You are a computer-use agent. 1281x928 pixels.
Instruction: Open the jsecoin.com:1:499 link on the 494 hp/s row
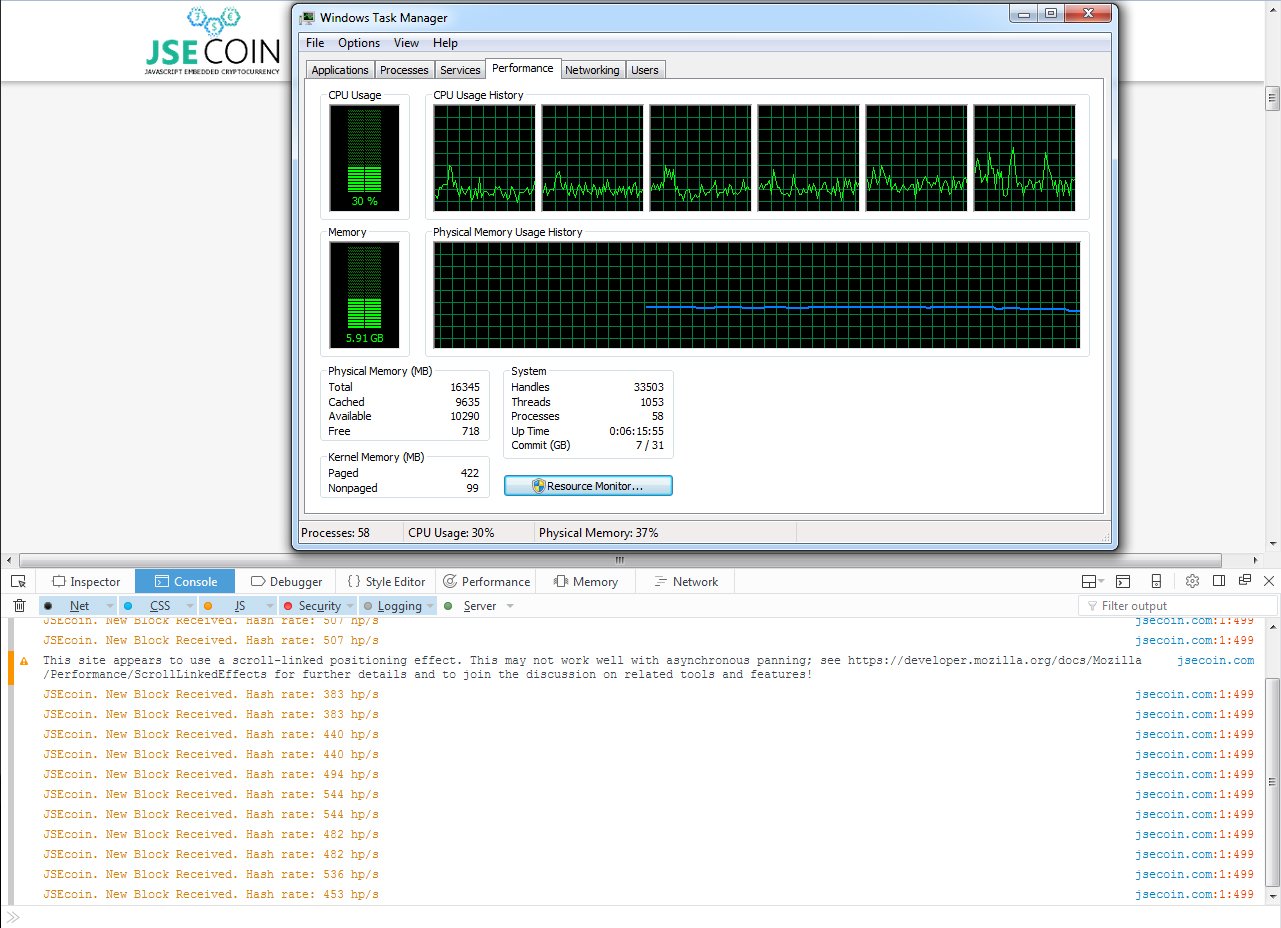pyautogui.click(x=1194, y=774)
